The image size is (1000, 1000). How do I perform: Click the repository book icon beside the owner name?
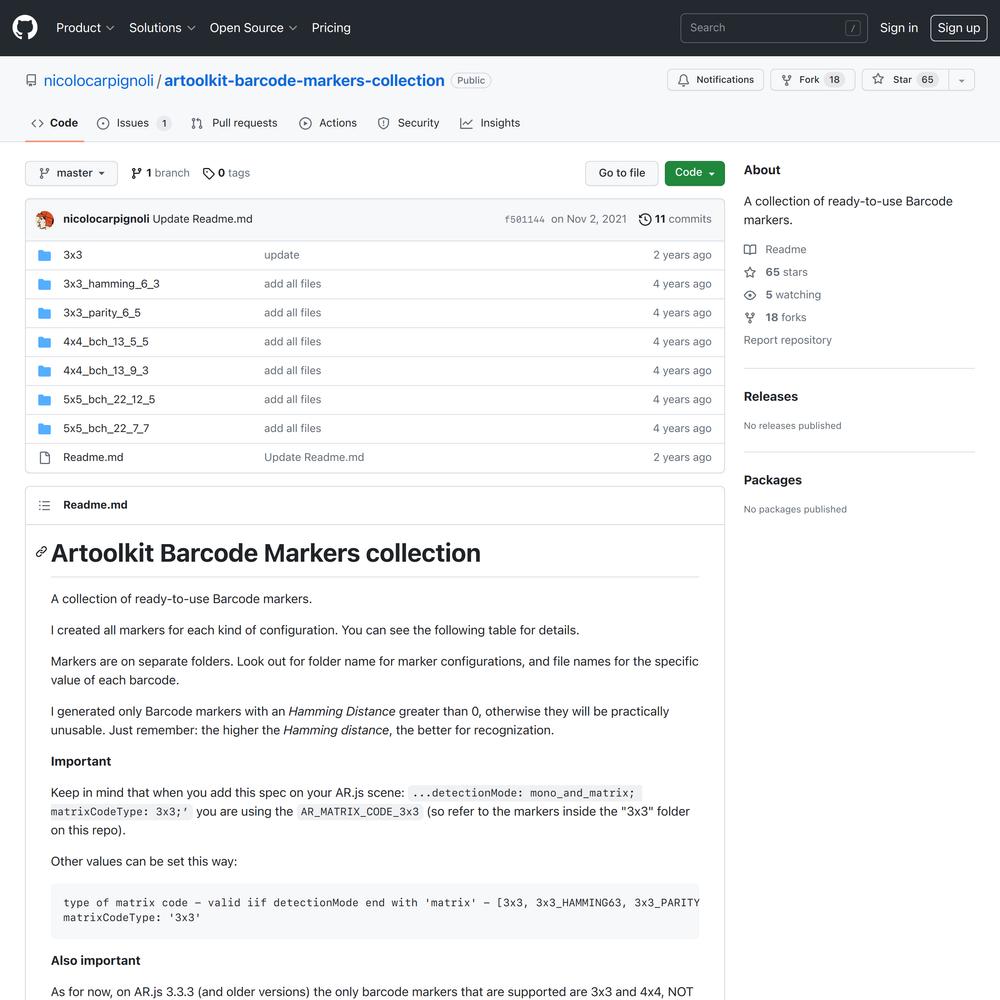coord(31,80)
